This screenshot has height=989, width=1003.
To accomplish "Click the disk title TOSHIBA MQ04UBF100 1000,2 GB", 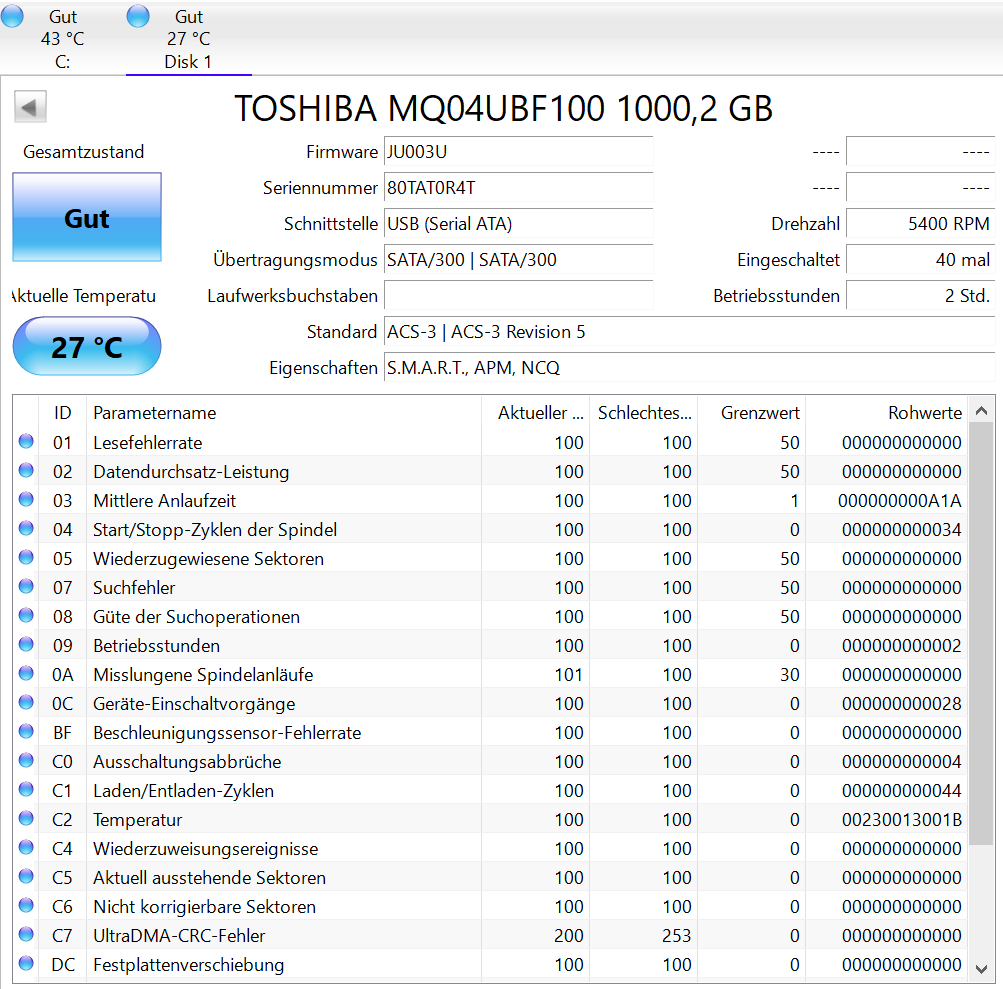I will pos(503,108).
